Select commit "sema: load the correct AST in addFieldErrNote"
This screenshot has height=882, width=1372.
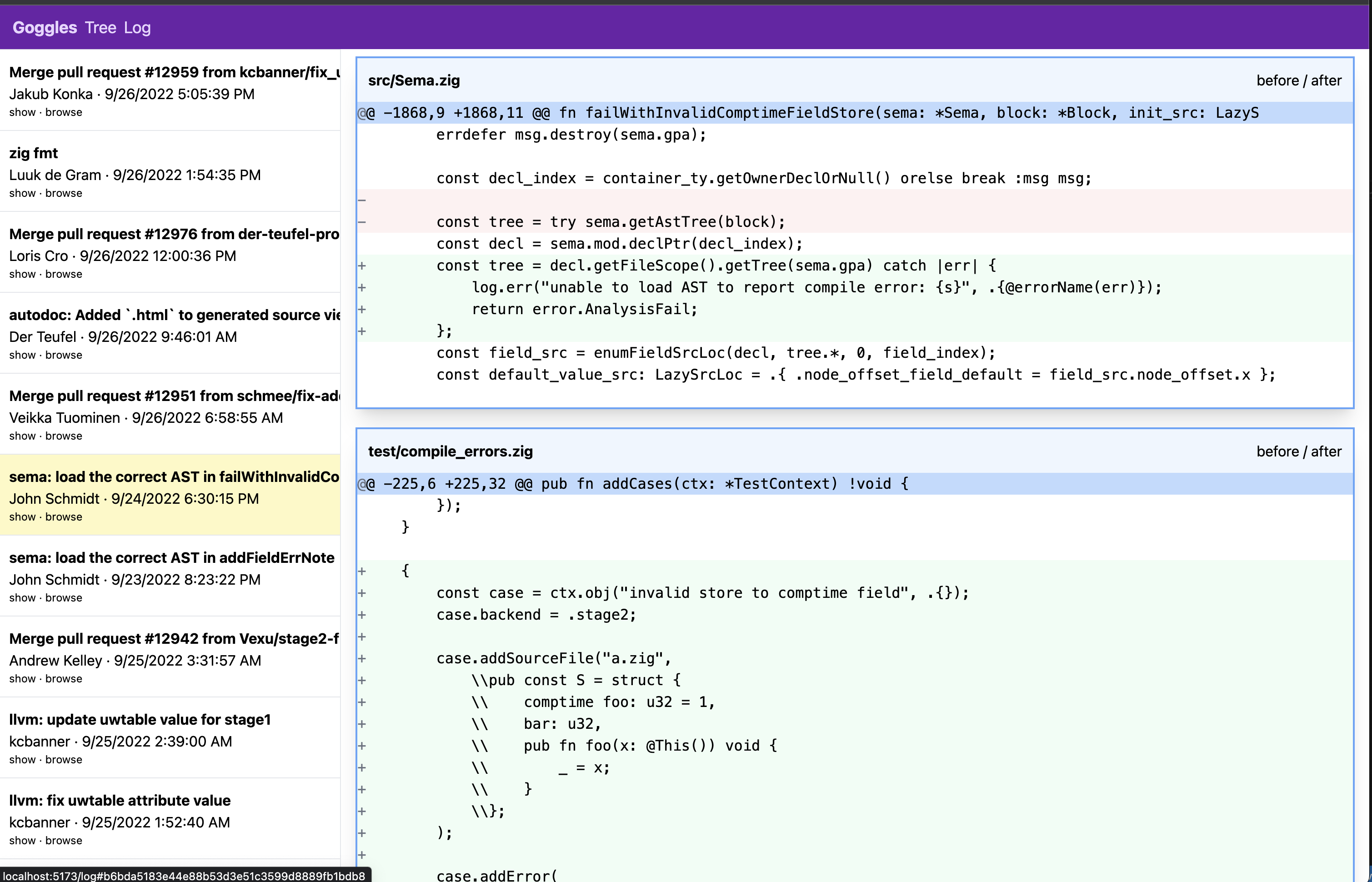pos(172,557)
